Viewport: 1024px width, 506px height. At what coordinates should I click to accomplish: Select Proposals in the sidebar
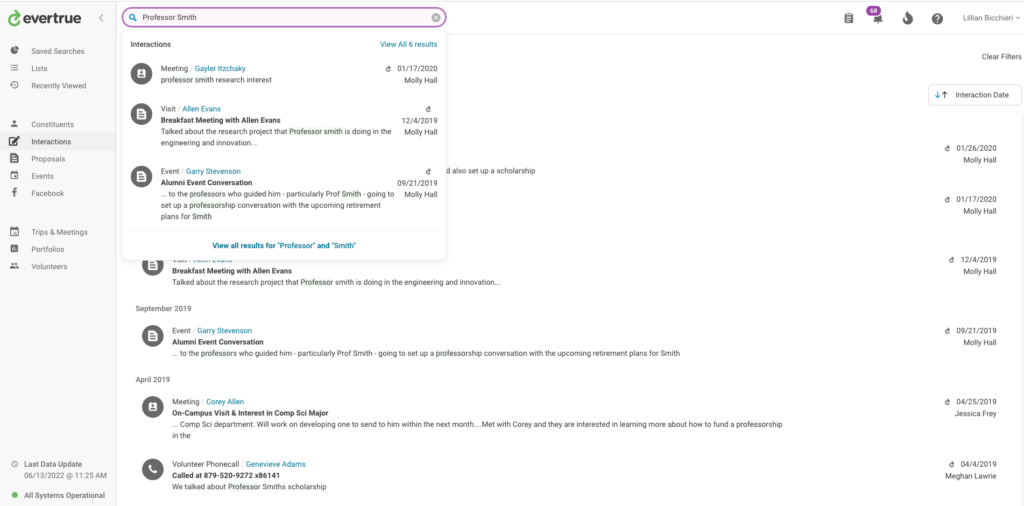click(x=48, y=159)
